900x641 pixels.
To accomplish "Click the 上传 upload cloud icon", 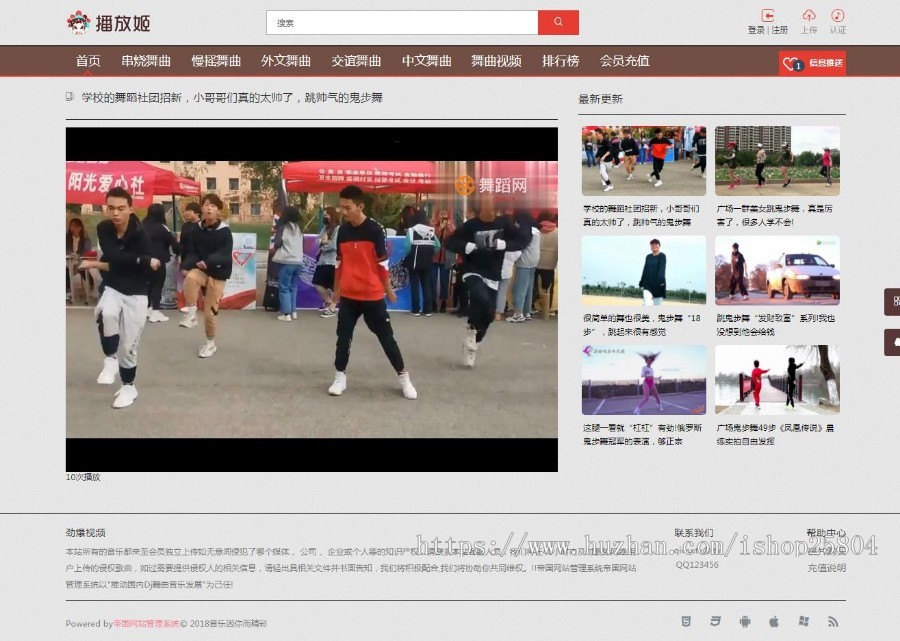I will pyautogui.click(x=809, y=16).
